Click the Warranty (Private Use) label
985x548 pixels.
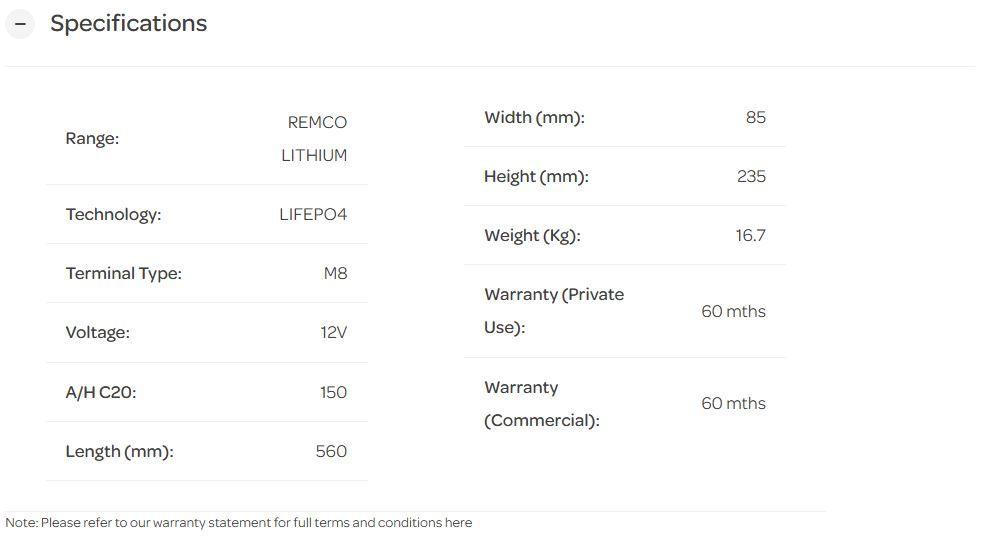coord(554,311)
